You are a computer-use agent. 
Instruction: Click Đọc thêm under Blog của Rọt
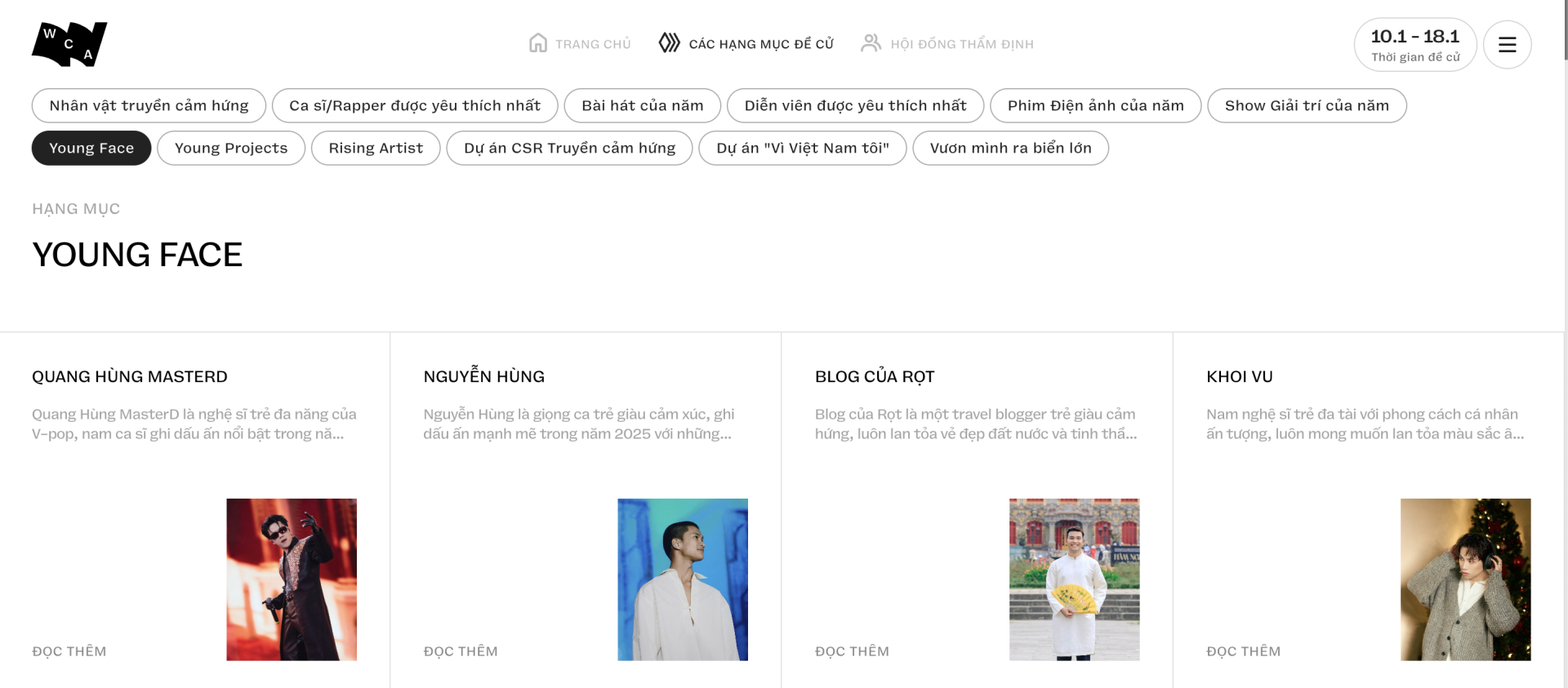click(x=852, y=651)
